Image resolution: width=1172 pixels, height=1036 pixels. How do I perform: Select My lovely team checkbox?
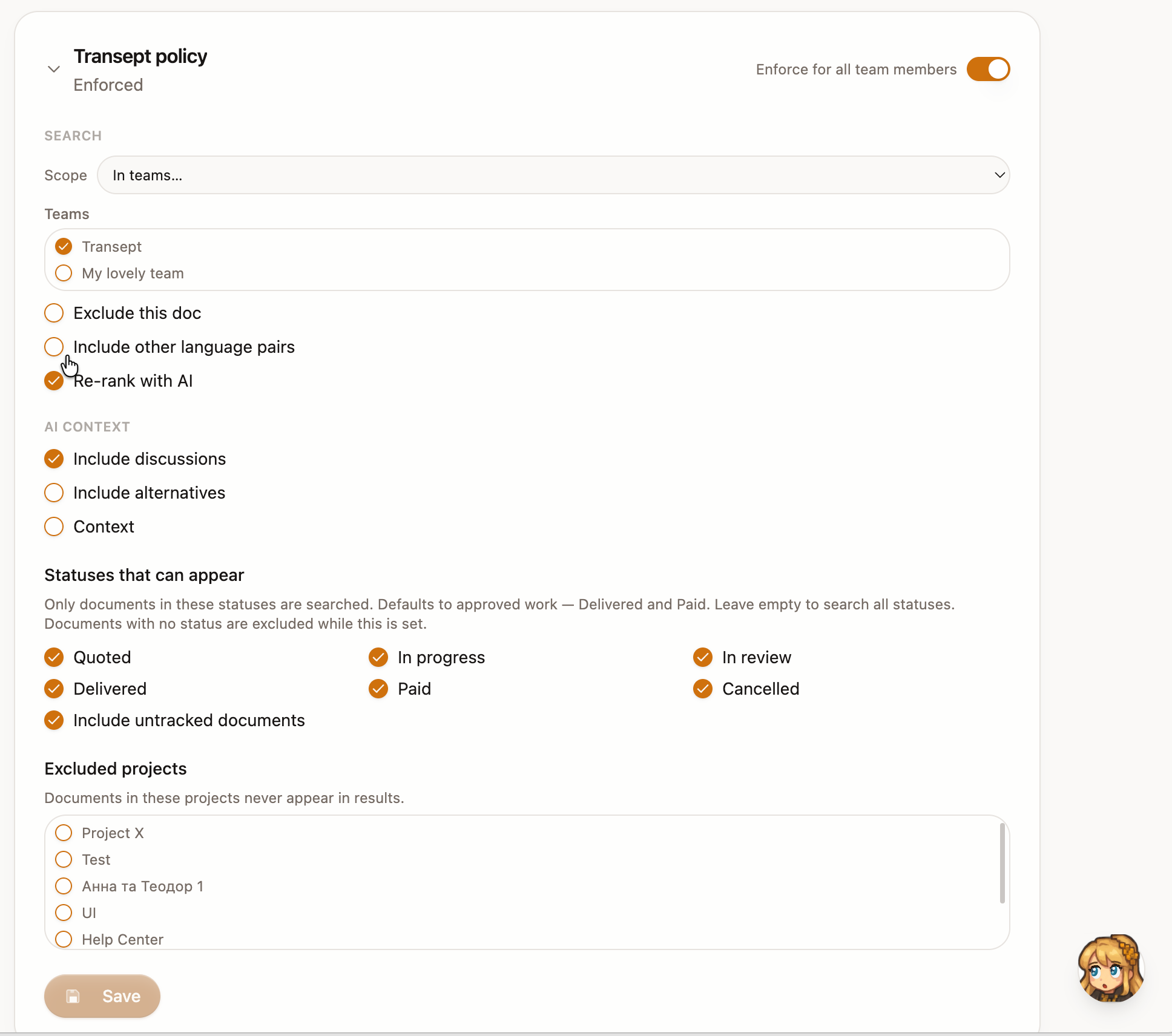[64, 273]
